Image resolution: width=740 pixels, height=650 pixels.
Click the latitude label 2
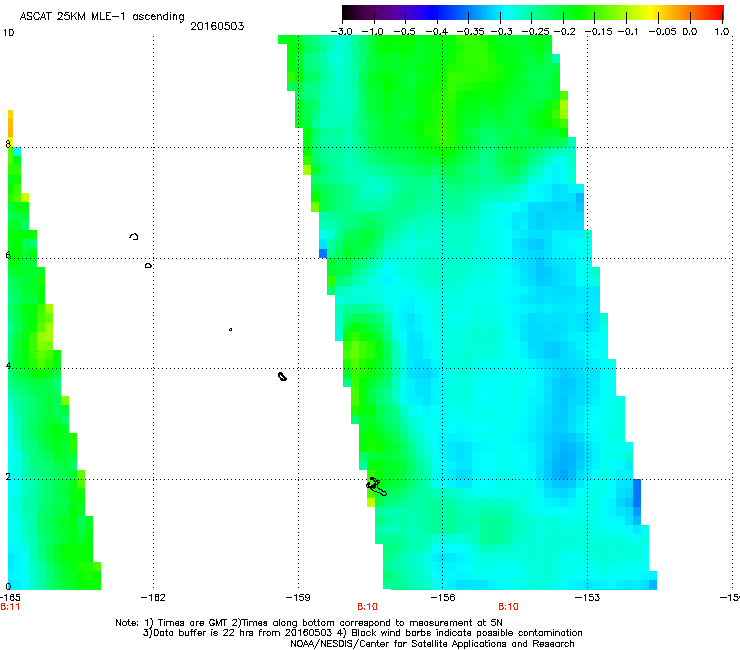[8, 476]
